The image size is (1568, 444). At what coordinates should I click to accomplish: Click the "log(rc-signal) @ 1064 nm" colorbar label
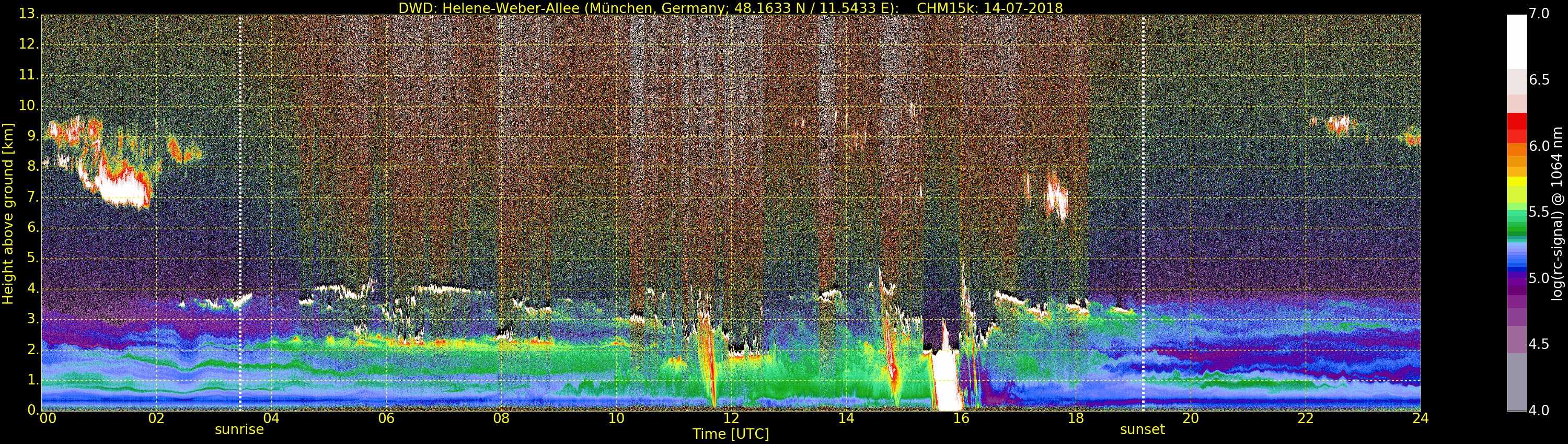(x=1557, y=214)
